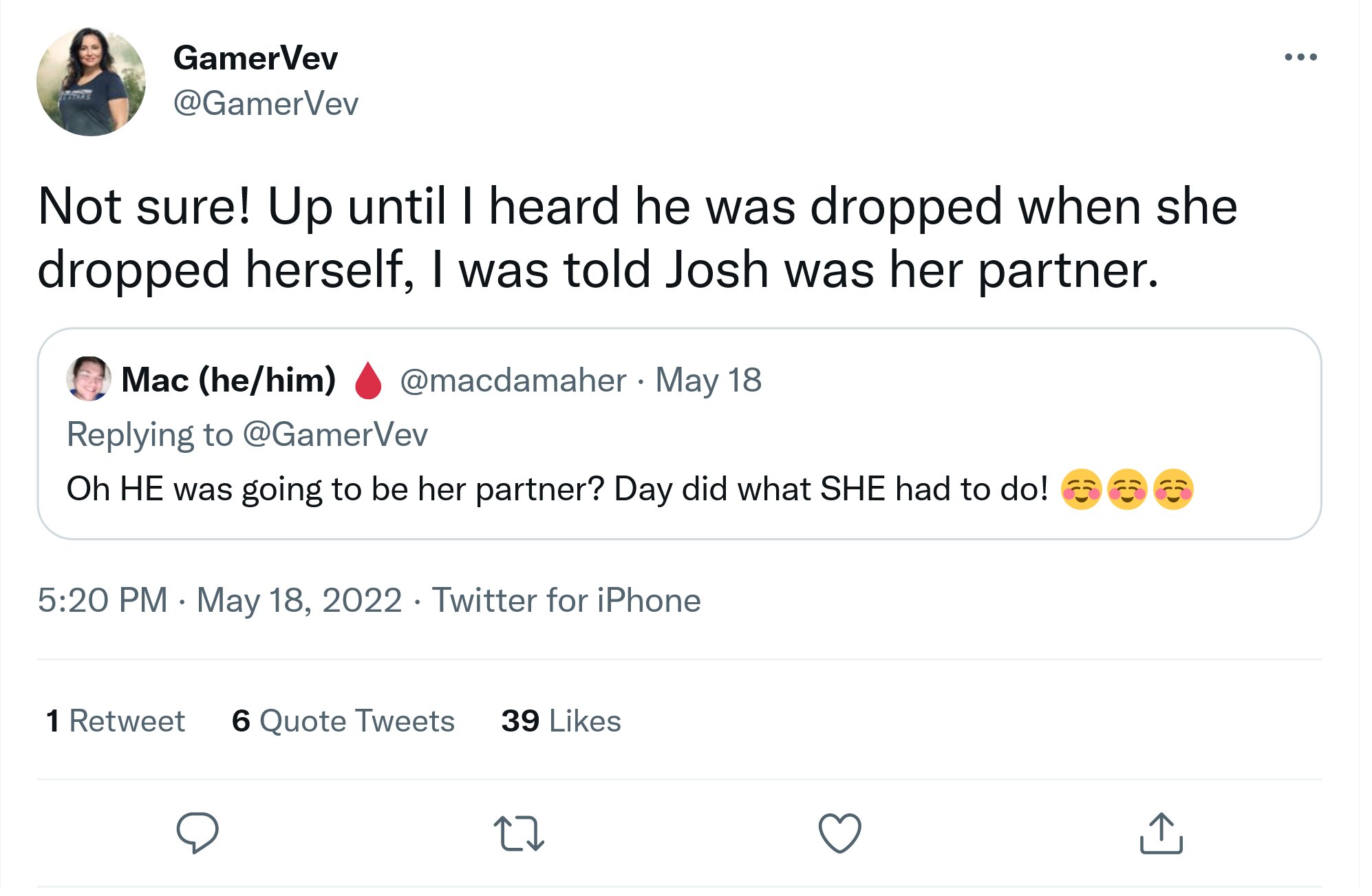This screenshot has height=896, width=1372.
Task: Click the @macdamaher handle
Action: coord(513,380)
